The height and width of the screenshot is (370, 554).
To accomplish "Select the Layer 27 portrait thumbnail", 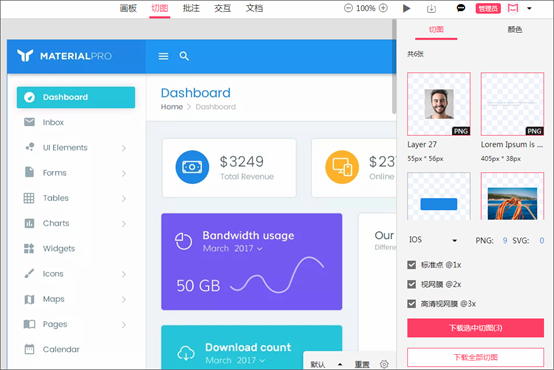I will [439, 104].
